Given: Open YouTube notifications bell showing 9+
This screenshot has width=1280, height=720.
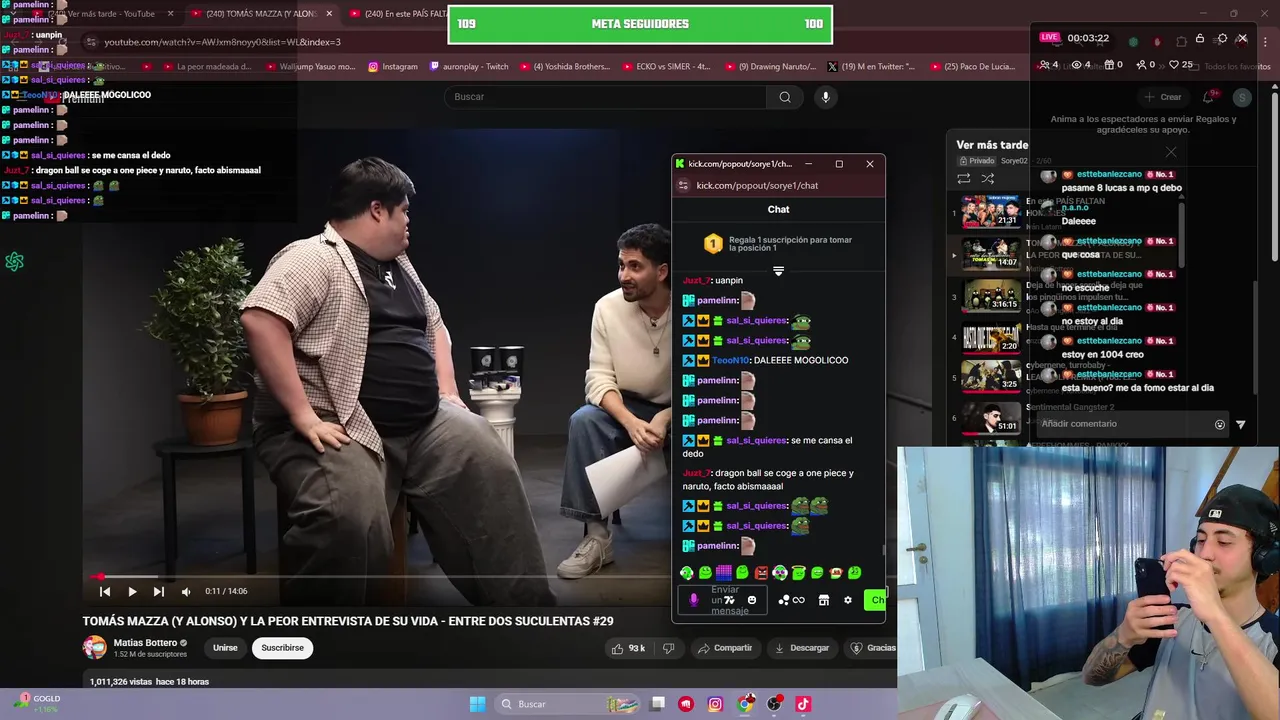Looking at the screenshot, I should 1209,97.
